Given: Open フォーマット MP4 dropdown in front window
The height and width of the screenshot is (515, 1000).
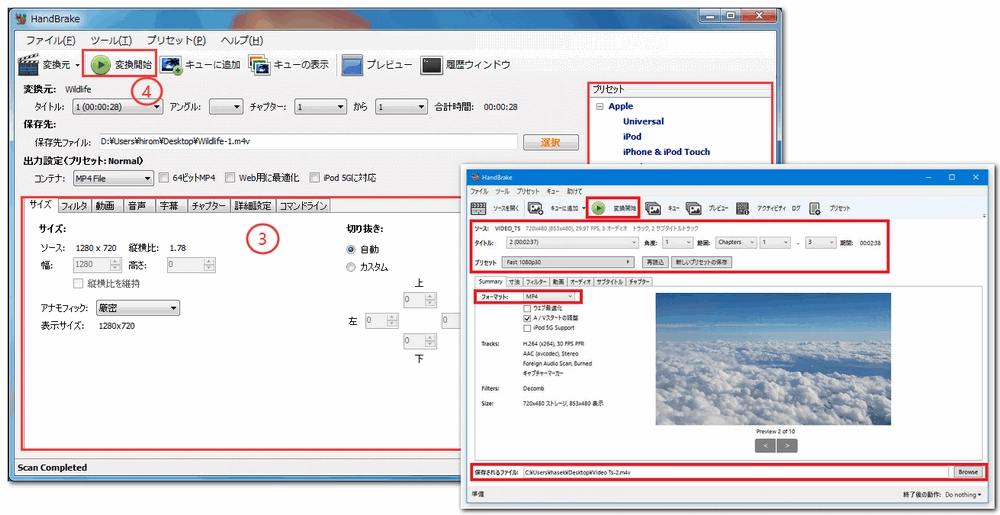Looking at the screenshot, I should tap(549, 297).
